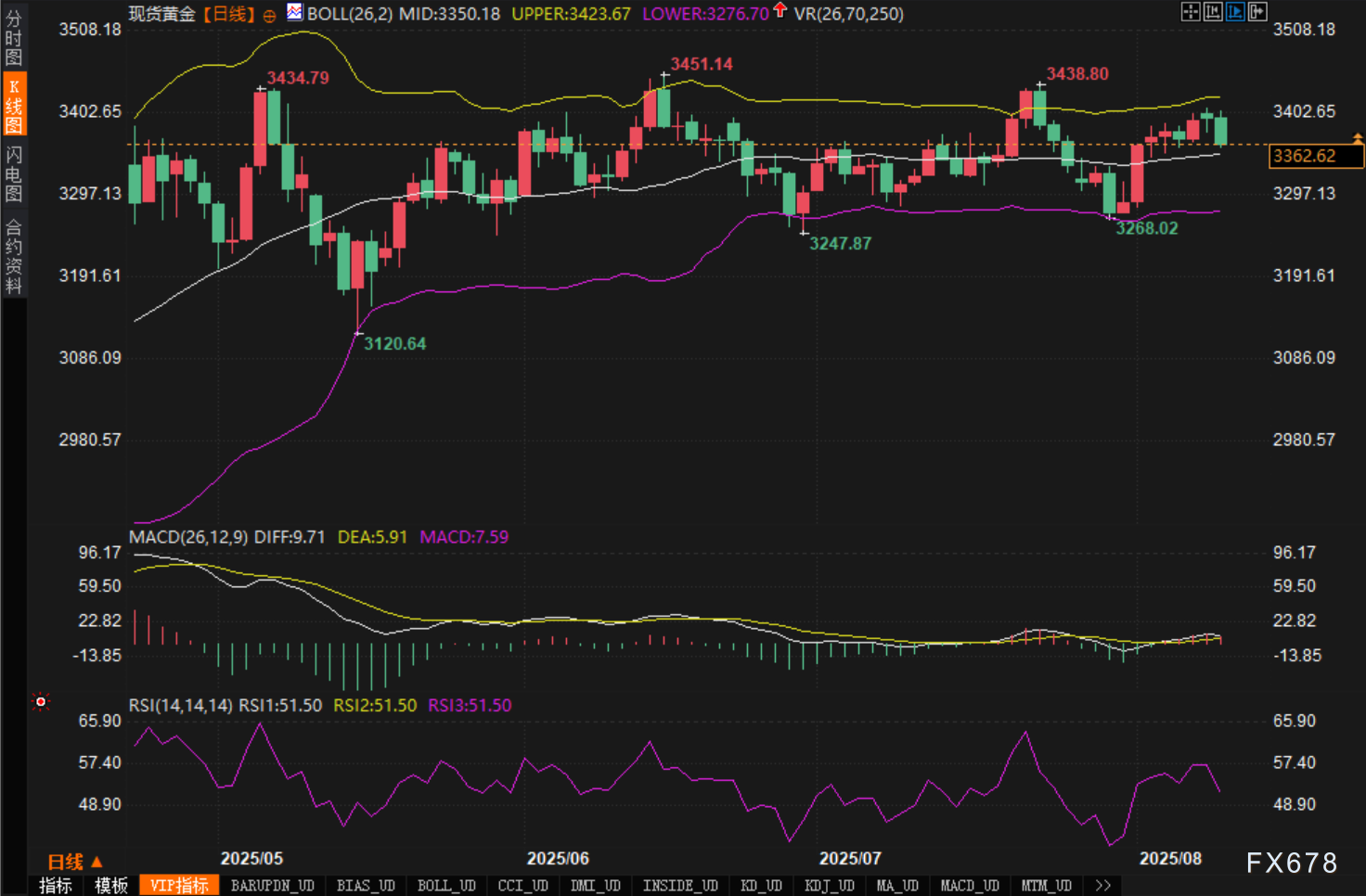Select the K线图 side tab
1366x896 pixels.
point(13,106)
